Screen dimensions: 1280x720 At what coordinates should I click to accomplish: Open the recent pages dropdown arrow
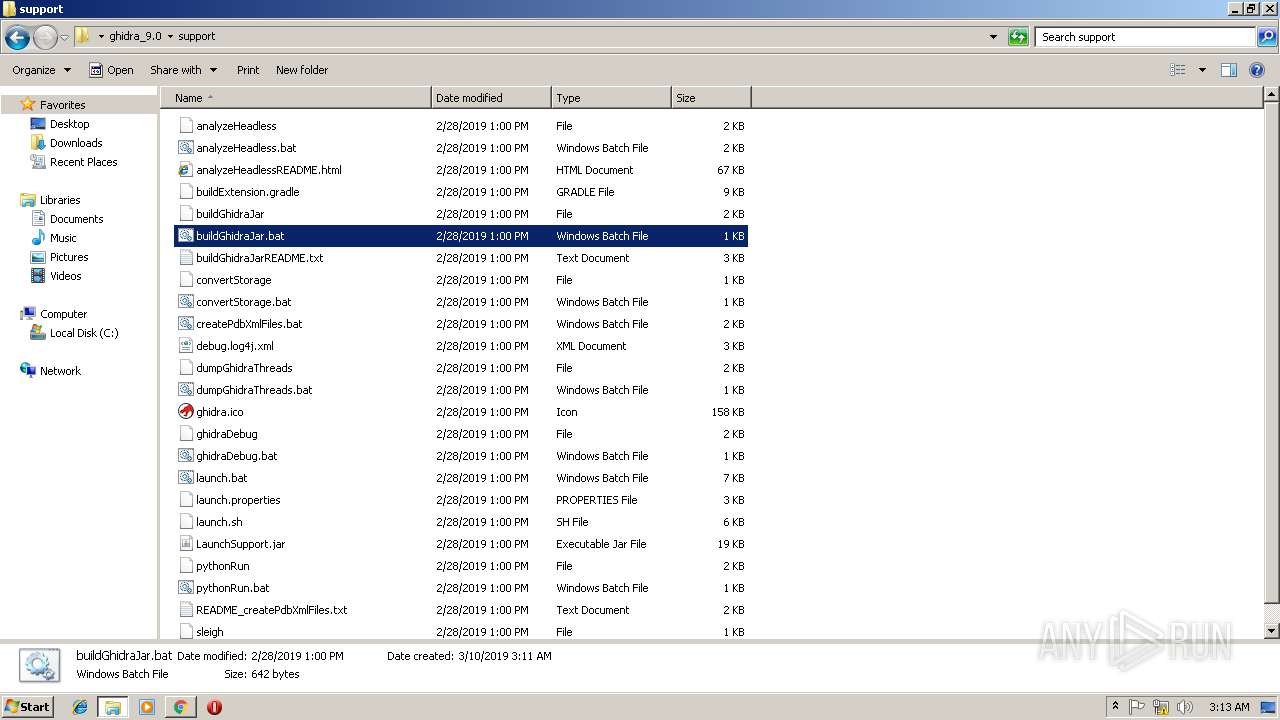click(x=64, y=38)
